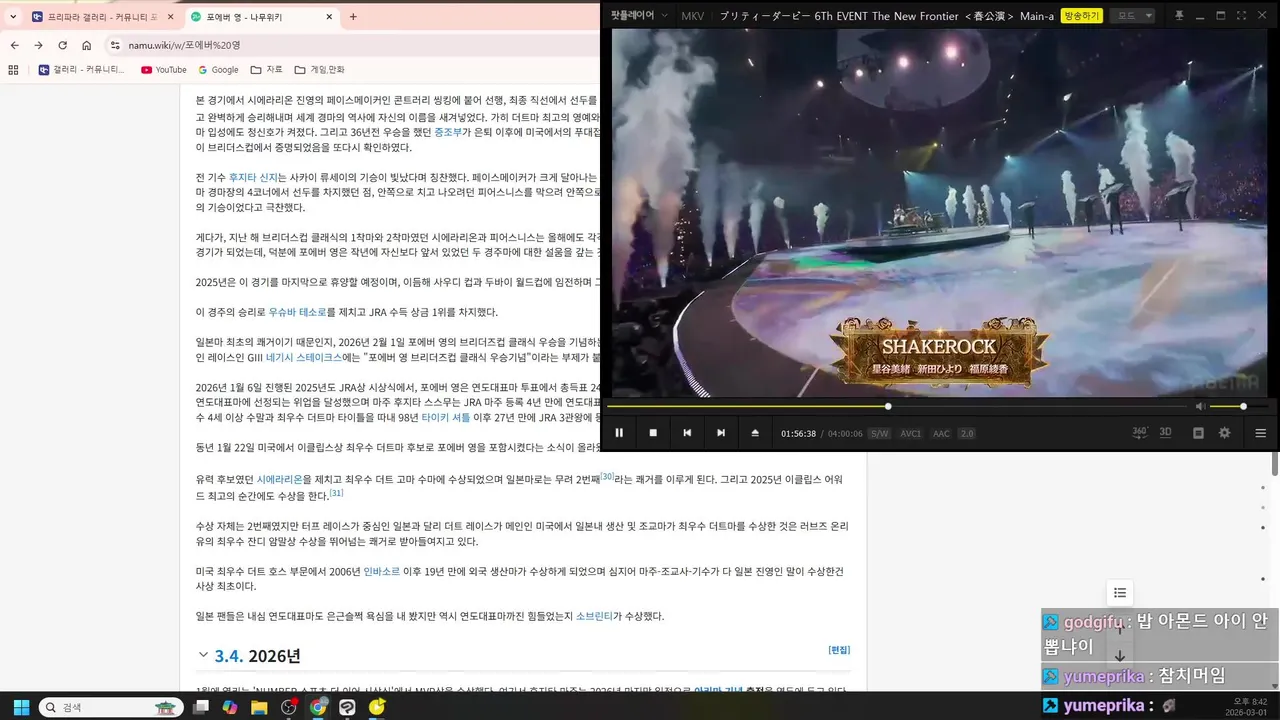Open the 갤러리 - 커뮤니티 bookmark
Image resolution: width=1280 pixels, height=720 pixels.
click(x=82, y=70)
